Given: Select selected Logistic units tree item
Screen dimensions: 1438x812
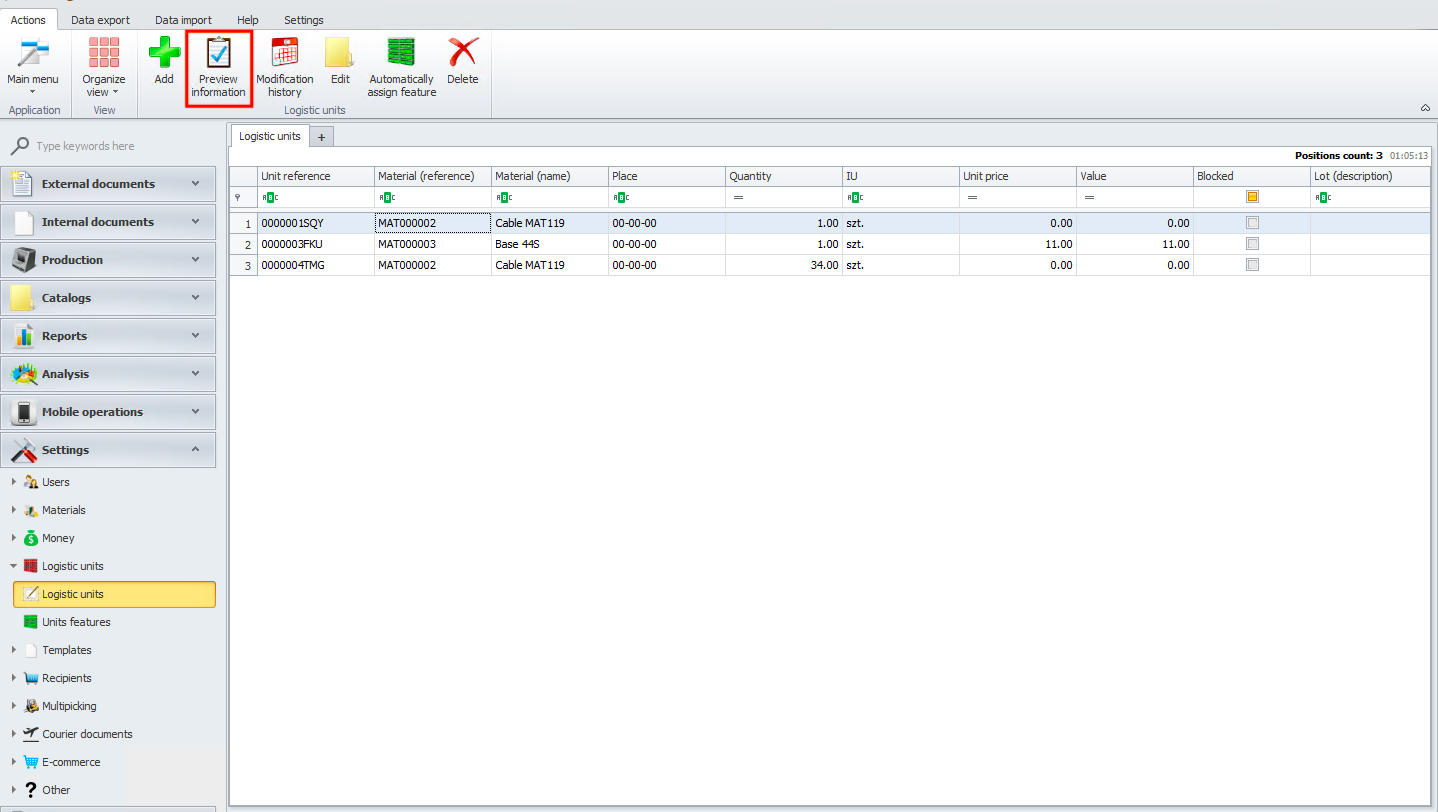Looking at the screenshot, I should (x=114, y=594).
